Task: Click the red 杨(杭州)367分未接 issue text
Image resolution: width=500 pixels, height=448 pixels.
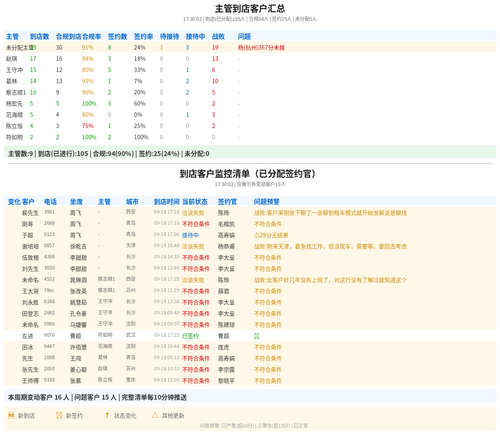Action: click(261, 48)
